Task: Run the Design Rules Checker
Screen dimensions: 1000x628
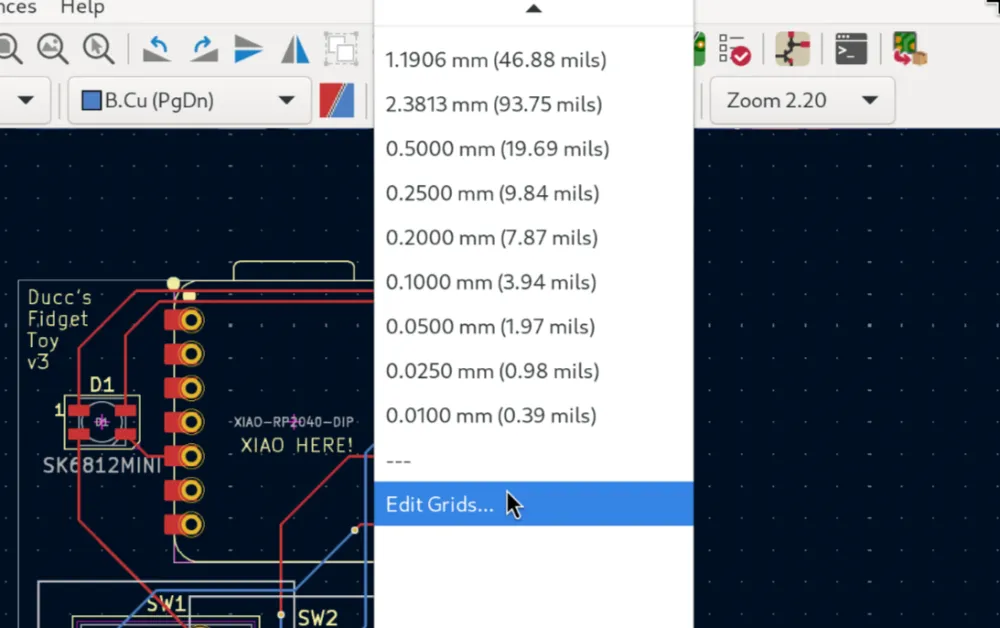Action: coord(735,49)
